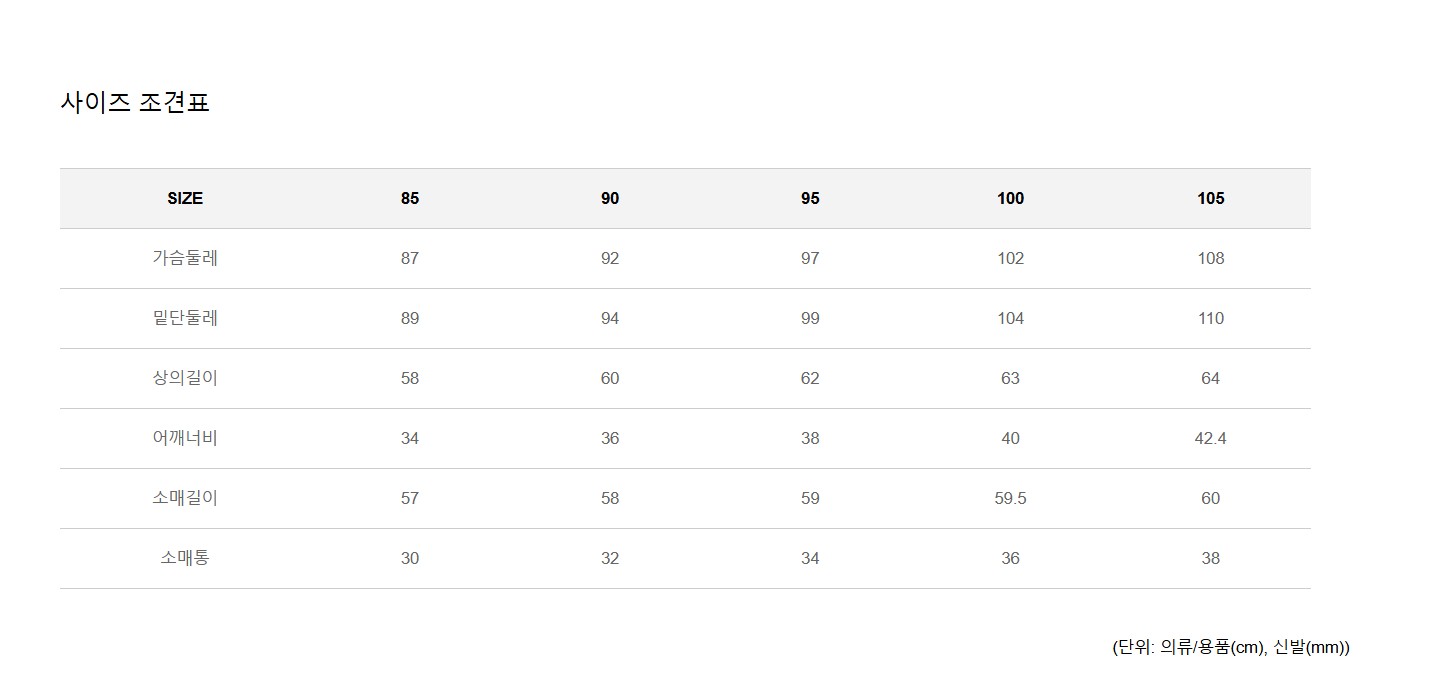
Task: Select the 어깨너비 row label
Action: pyautogui.click(x=185, y=438)
